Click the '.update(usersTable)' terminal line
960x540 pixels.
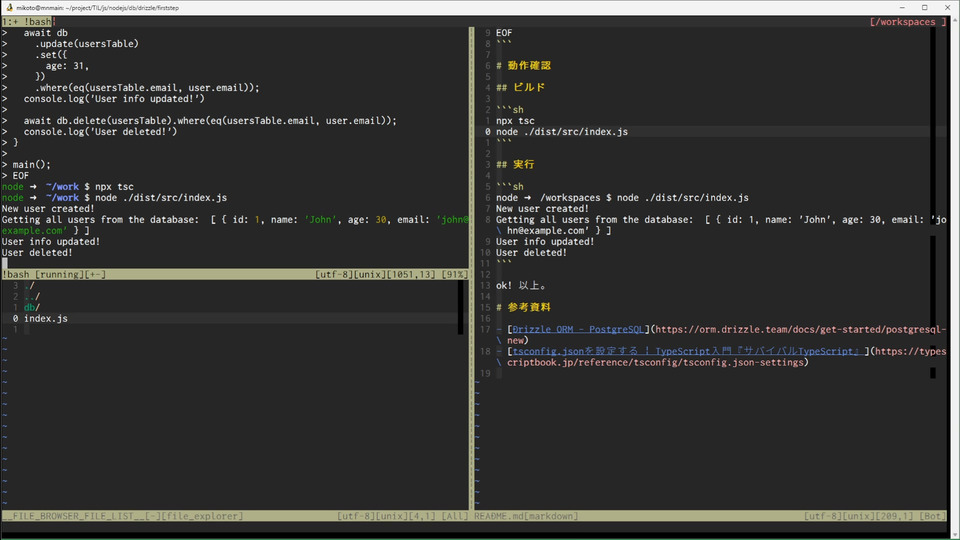[87, 43]
